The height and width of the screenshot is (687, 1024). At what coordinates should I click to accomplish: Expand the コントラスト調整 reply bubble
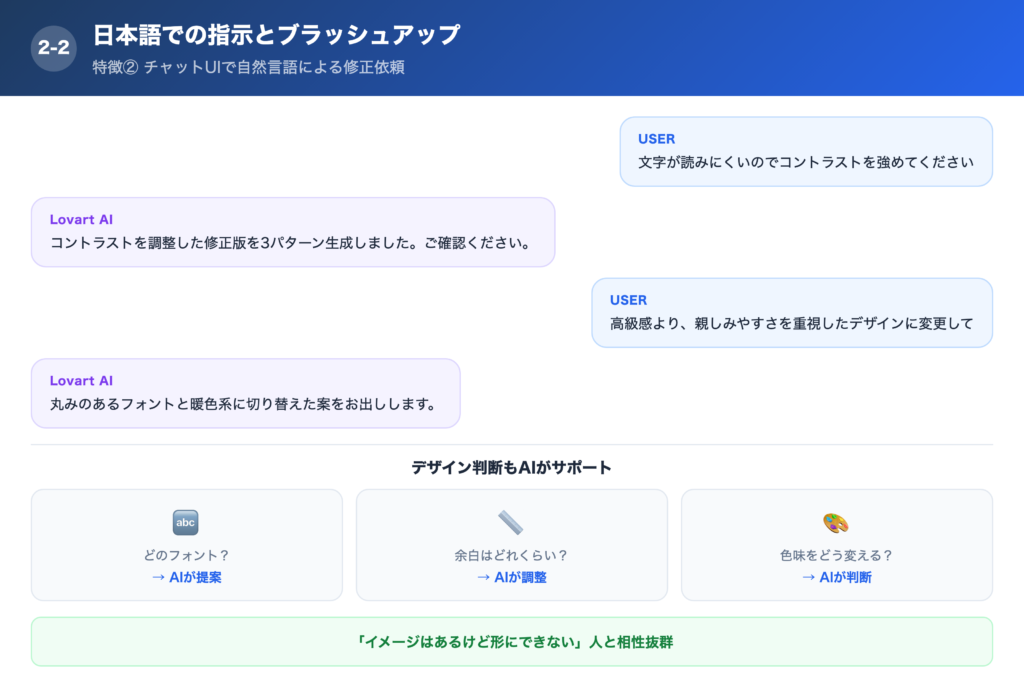pyautogui.click(x=295, y=232)
